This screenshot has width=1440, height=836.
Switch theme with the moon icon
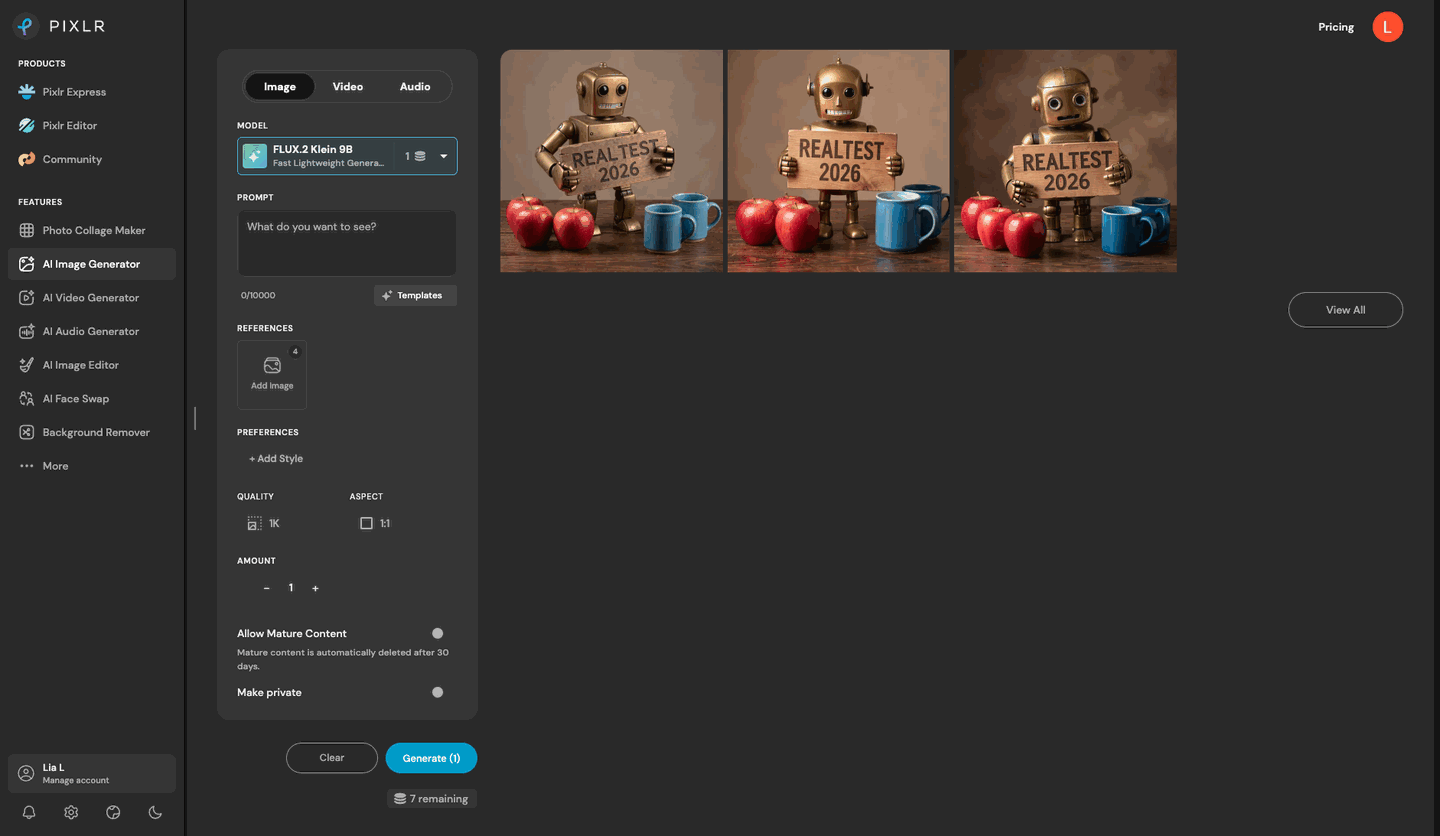(x=155, y=813)
